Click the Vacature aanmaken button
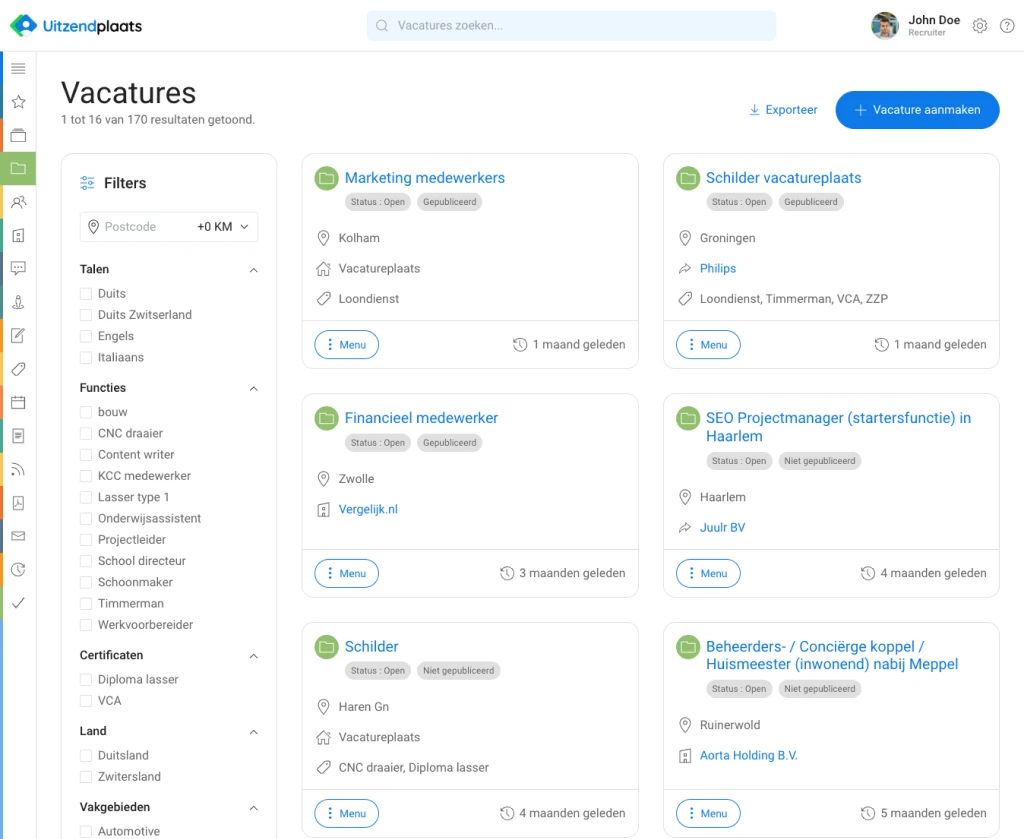The image size is (1024, 839). tap(917, 110)
